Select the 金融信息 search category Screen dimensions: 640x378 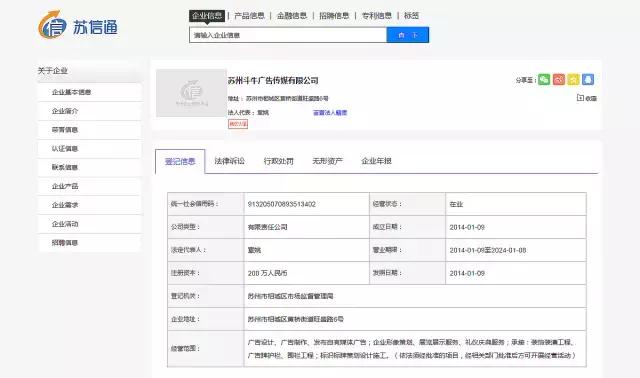point(292,16)
